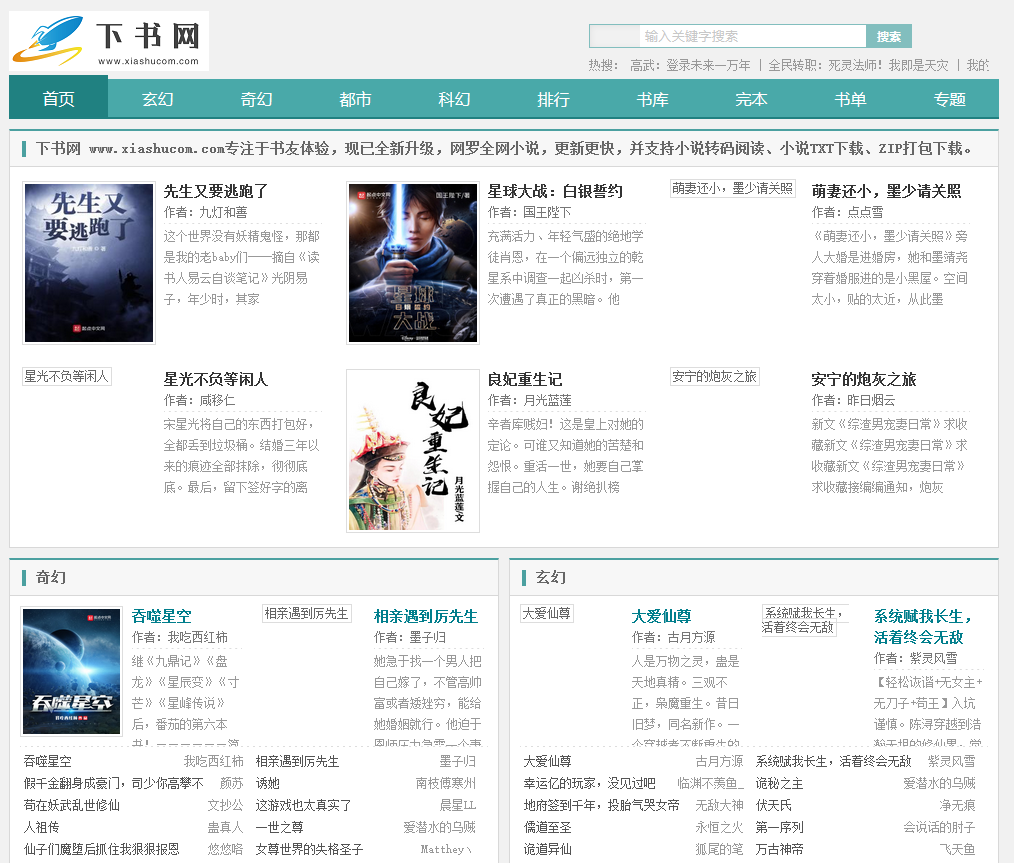Screen dimensions: 1014x863
Task: Go to the 首页 navigation tab
Action: coord(58,99)
